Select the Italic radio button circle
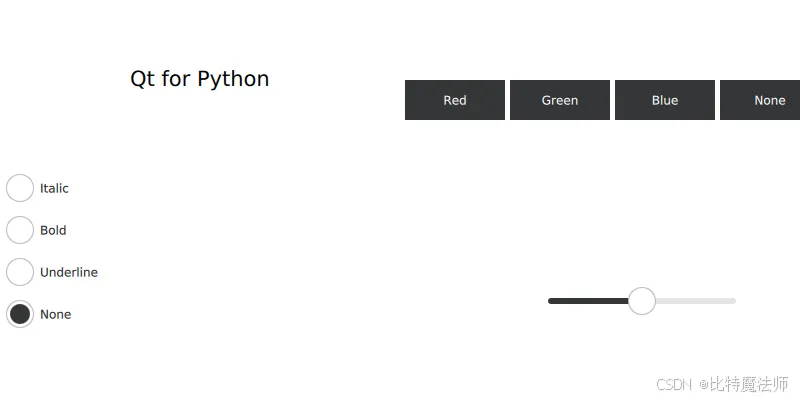This screenshot has width=800, height=400. [20, 188]
